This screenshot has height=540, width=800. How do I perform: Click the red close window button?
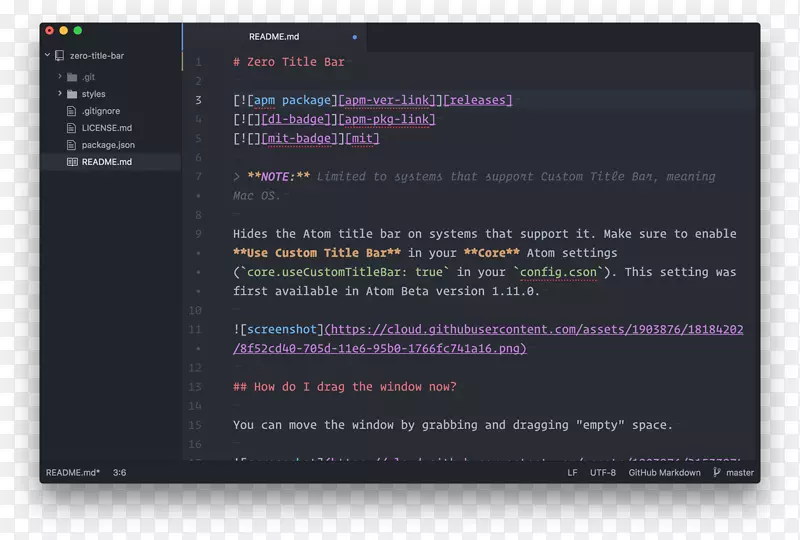(x=49, y=31)
